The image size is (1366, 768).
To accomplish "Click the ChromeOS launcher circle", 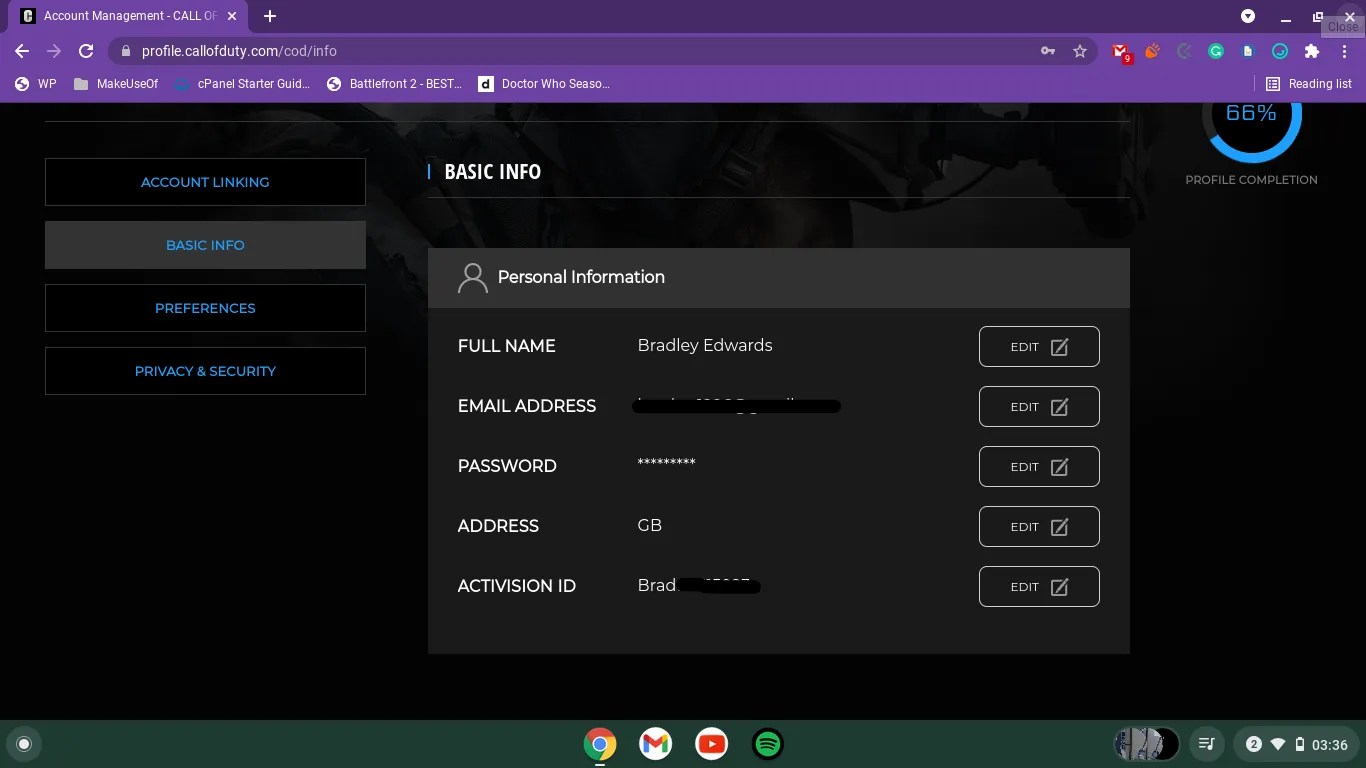I will click(24, 744).
